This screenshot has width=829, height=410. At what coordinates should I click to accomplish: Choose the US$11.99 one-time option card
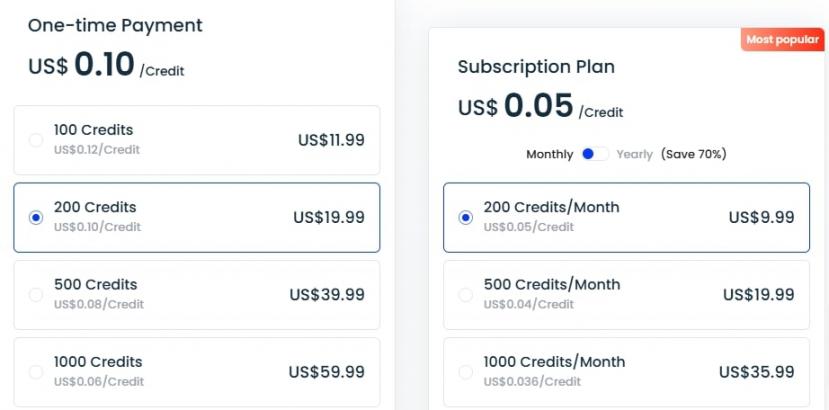(196, 140)
